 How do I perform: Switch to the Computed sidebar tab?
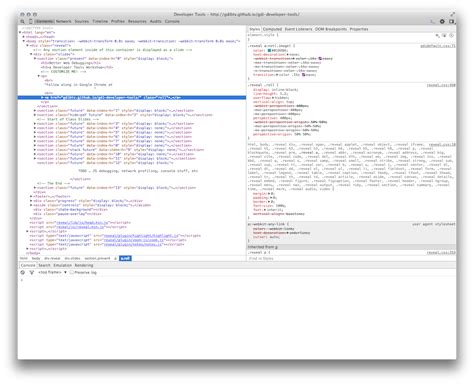click(x=272, y=29)
